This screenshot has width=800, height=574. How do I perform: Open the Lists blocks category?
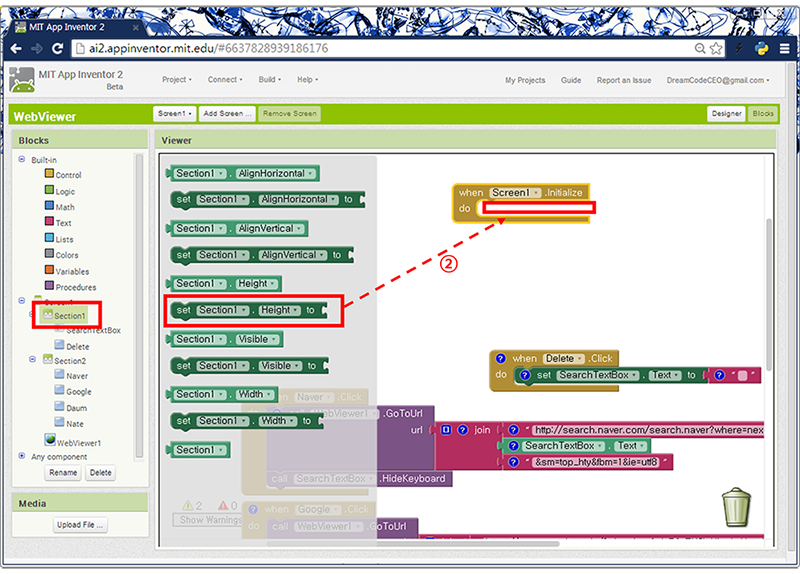[x=59, y=239]
